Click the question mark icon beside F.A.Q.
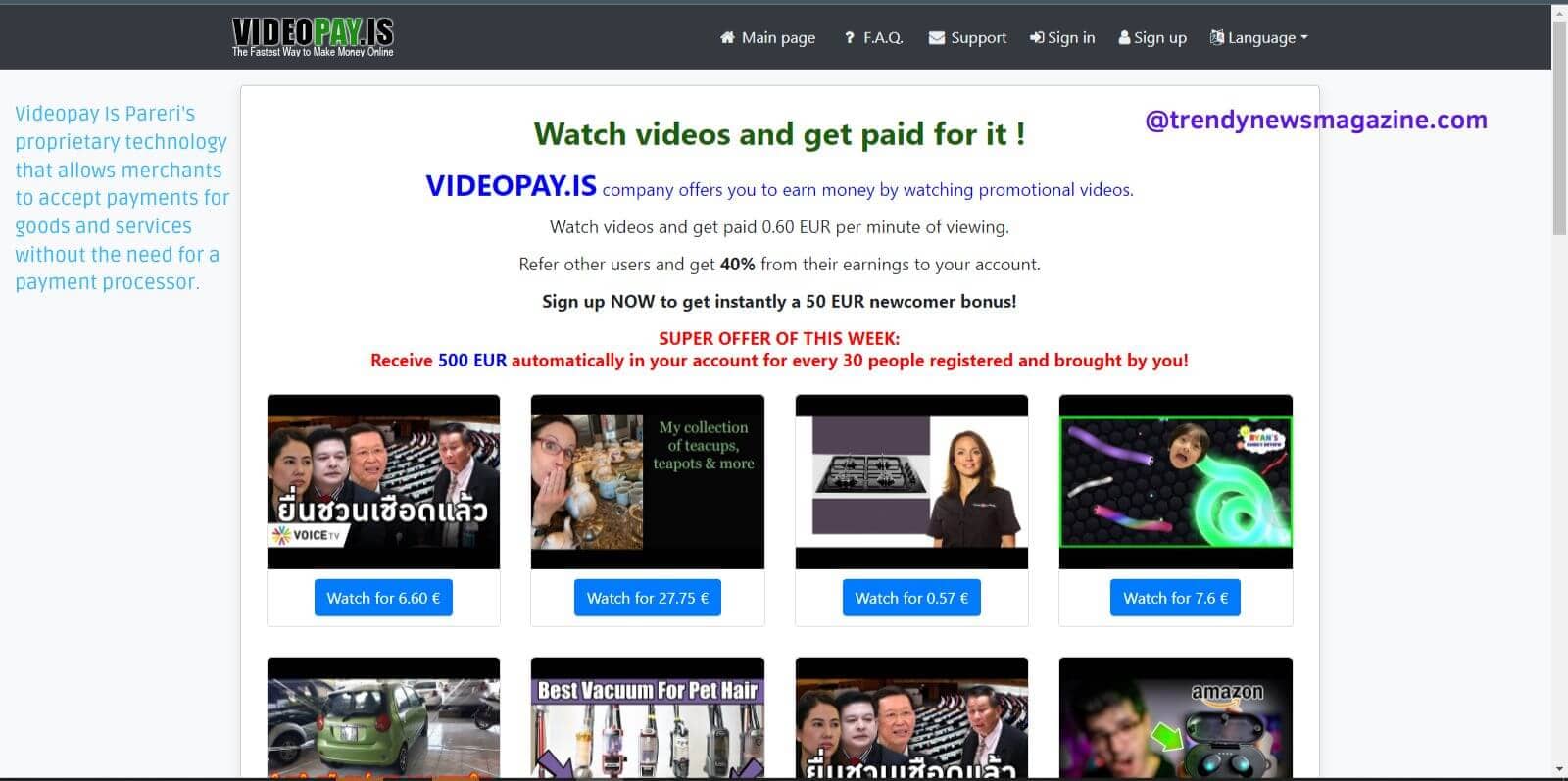Viewport: 1568px width, 781px height. tap(849, 37)
